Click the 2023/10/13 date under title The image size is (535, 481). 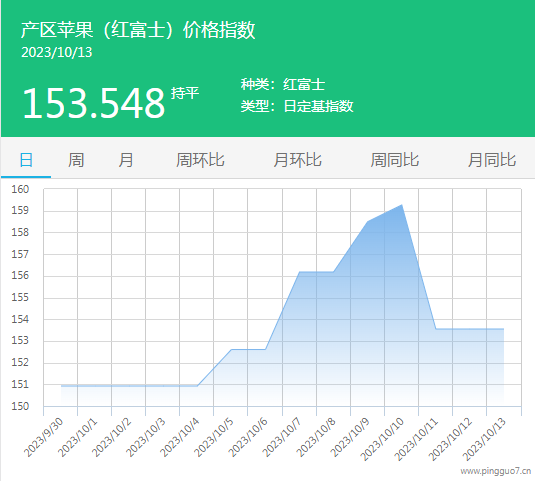[x=57, y=52]
